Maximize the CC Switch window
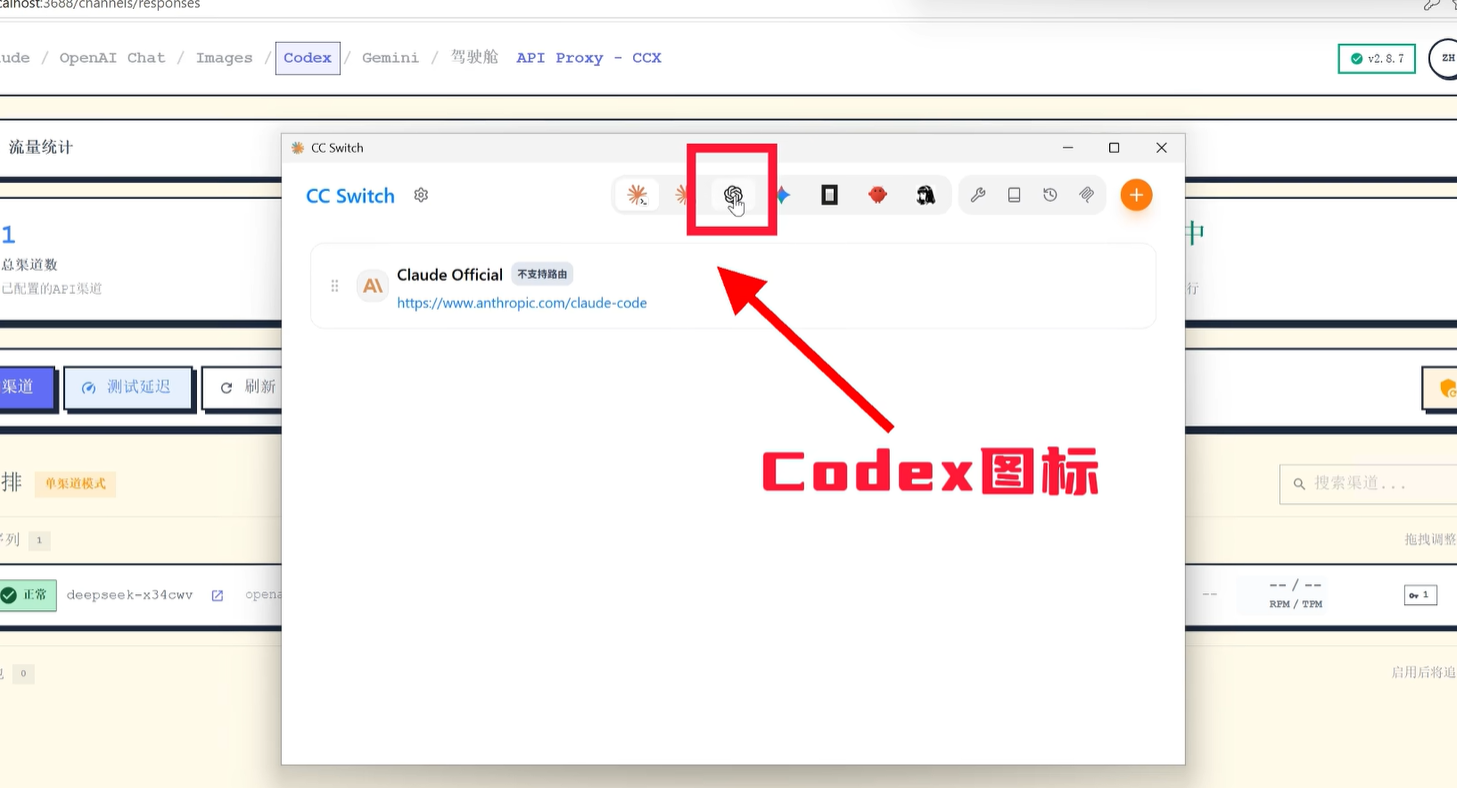The image size is (1457, 788). click(1114, 148)
